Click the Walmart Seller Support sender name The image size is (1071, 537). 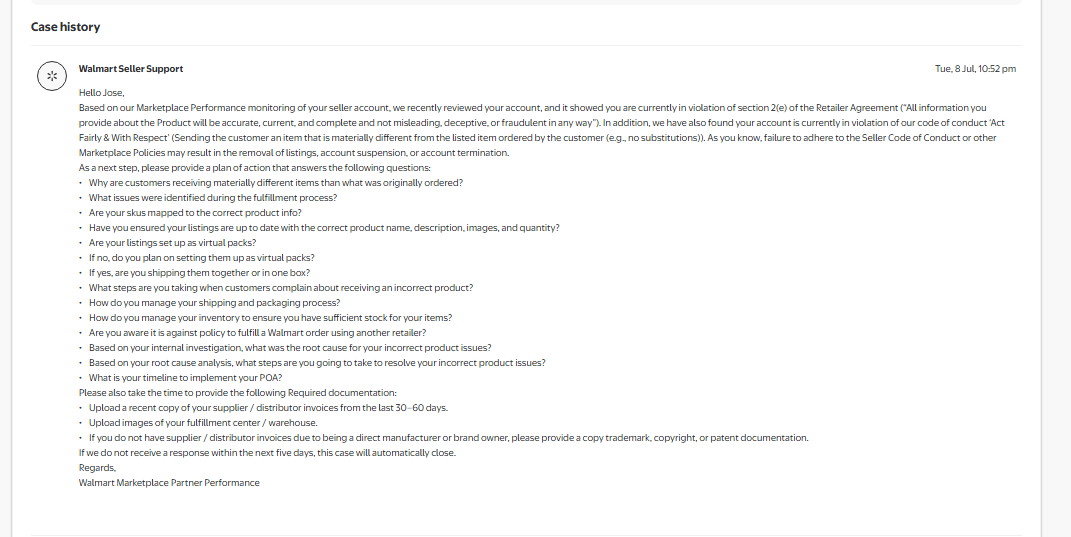131,69
